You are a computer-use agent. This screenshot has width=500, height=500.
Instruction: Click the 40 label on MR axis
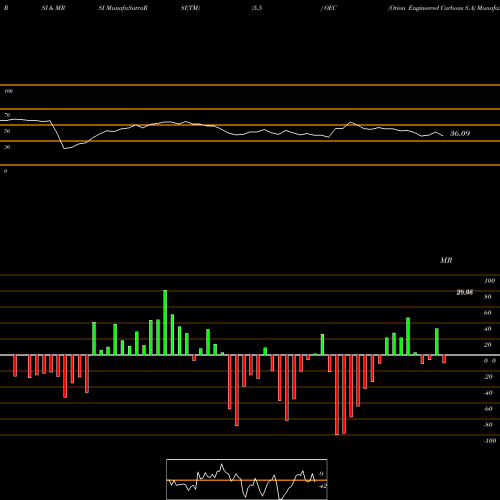[488, 329]
